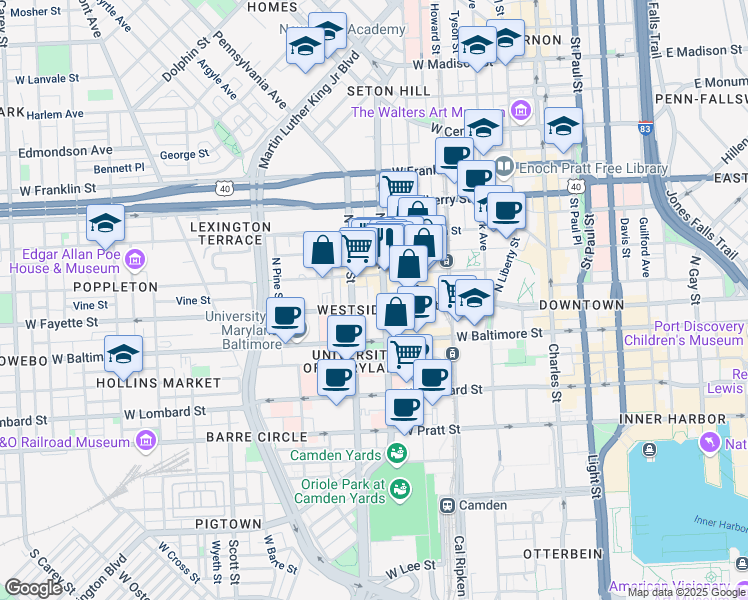Select the school marker above Hollins Market label
The image size is (748, 600).
pyautogui.click(x=124, y=355)
